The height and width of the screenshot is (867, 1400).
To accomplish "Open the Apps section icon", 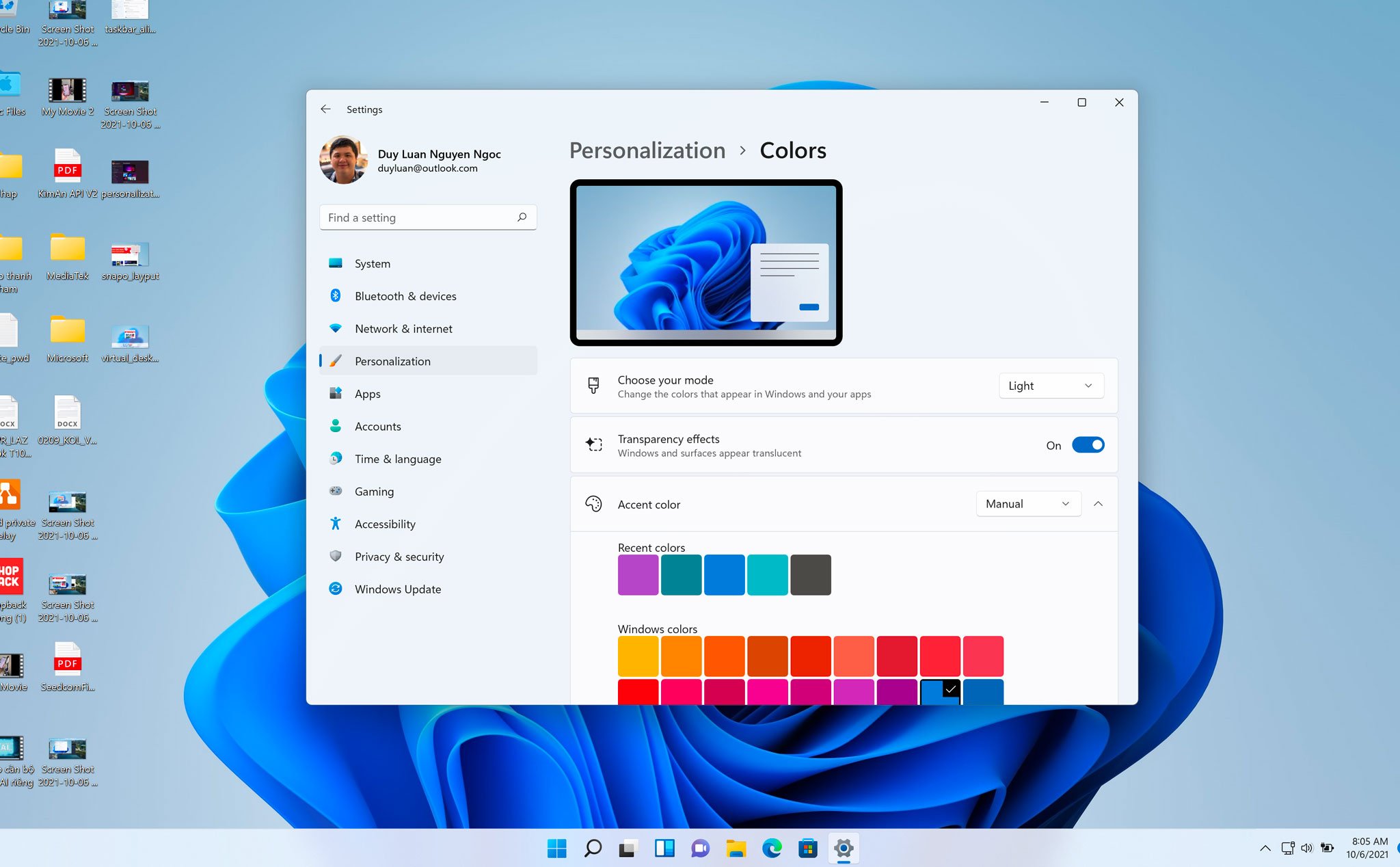I will coord(336,393).
